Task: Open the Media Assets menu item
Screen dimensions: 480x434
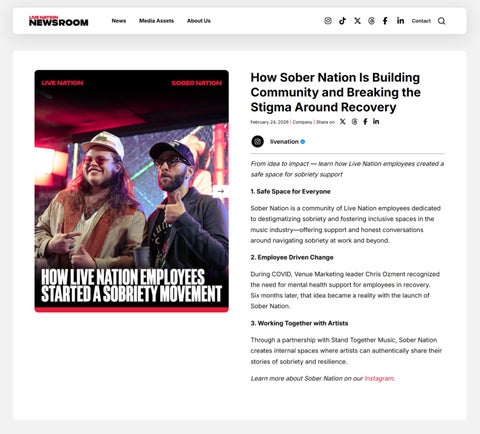Action: point(156,21)
